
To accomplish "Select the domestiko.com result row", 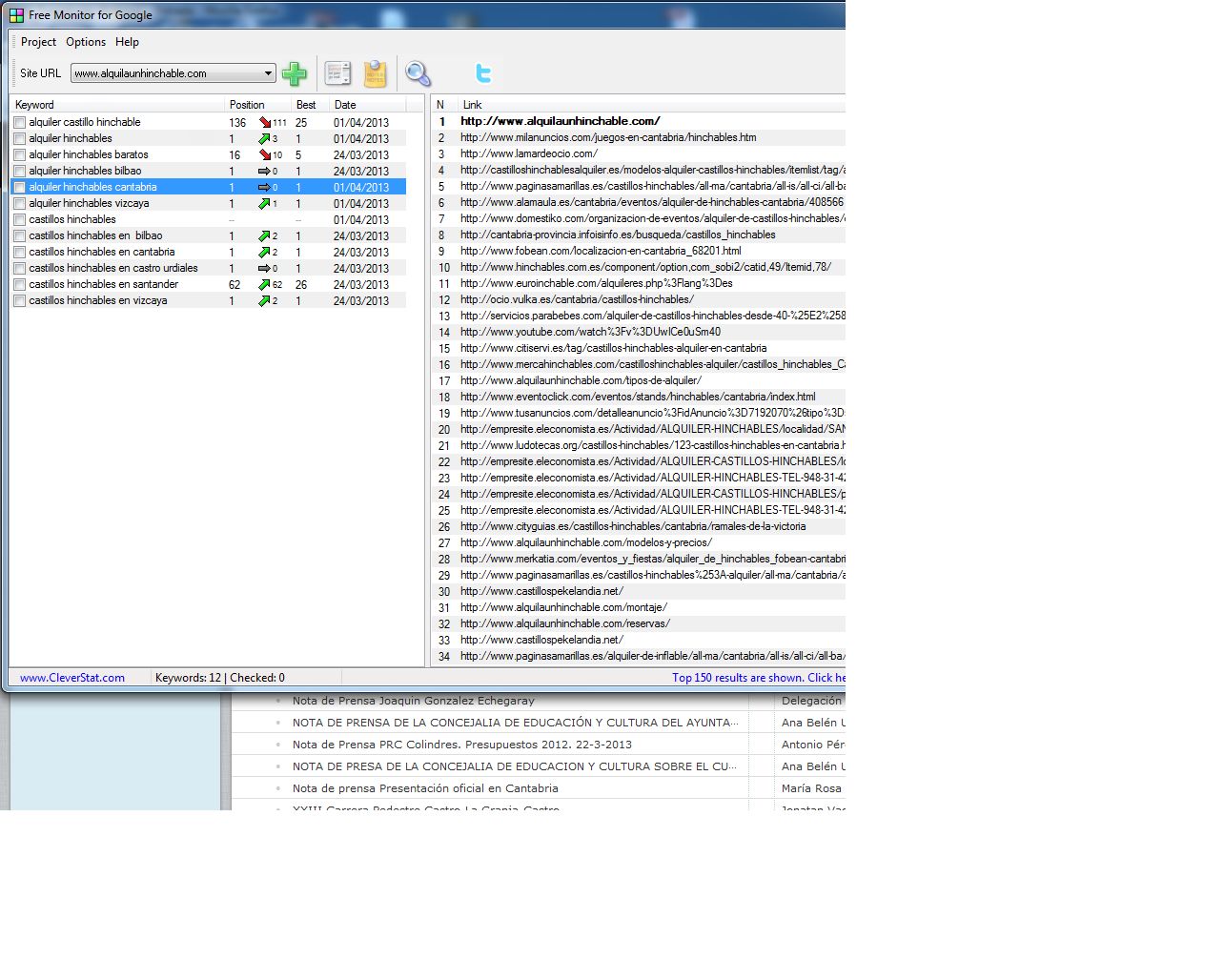I will tap(639, 218).
